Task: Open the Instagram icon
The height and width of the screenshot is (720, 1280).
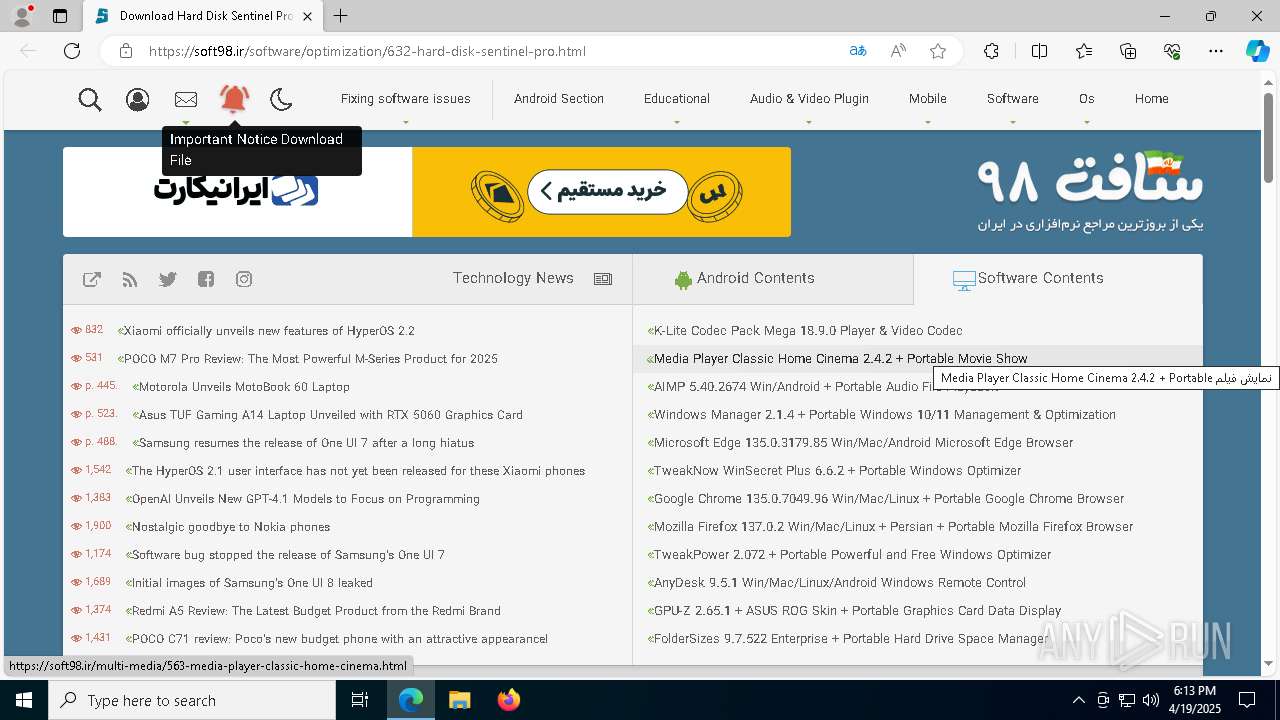Action: [244, 279]
